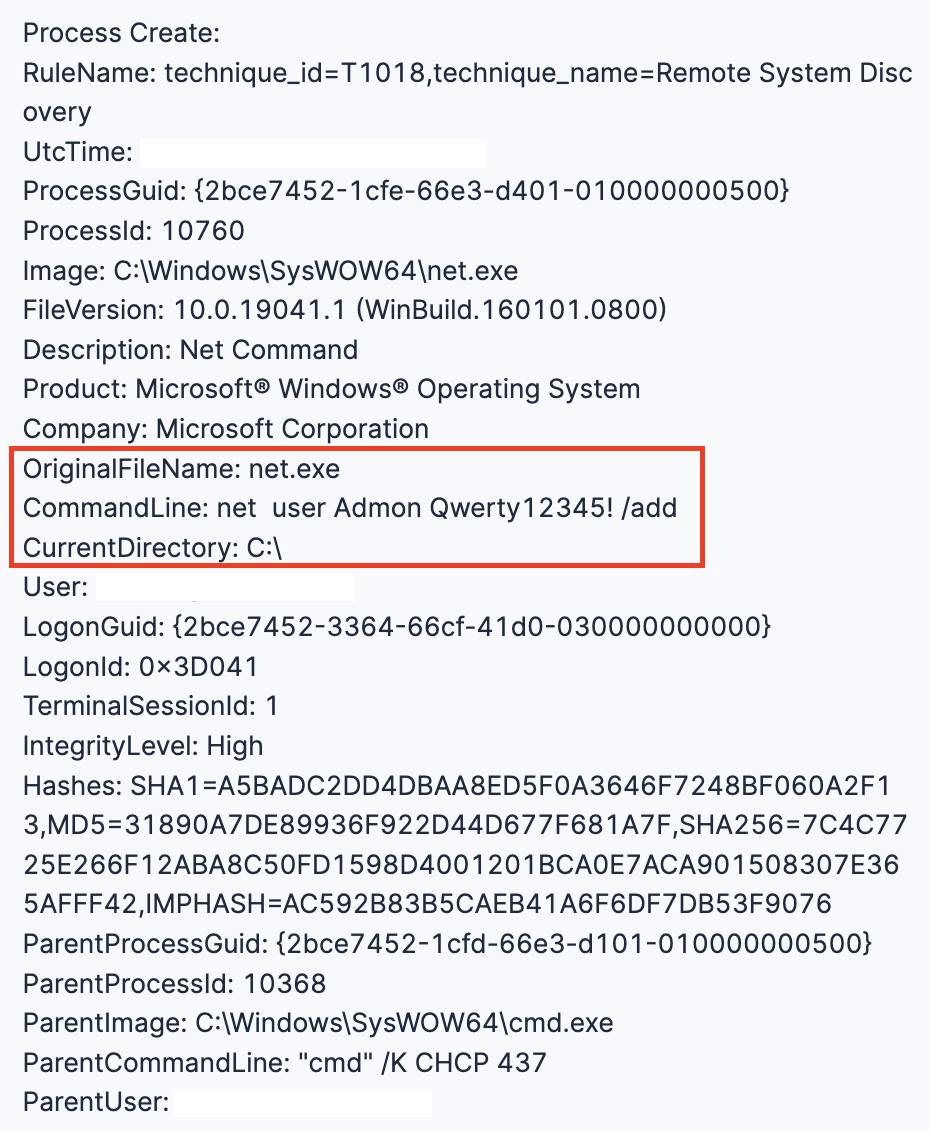Click the Image path net.exe line
Viewport: 930px width, 1132px height.
pyautogui.click(x=271, y=271)
